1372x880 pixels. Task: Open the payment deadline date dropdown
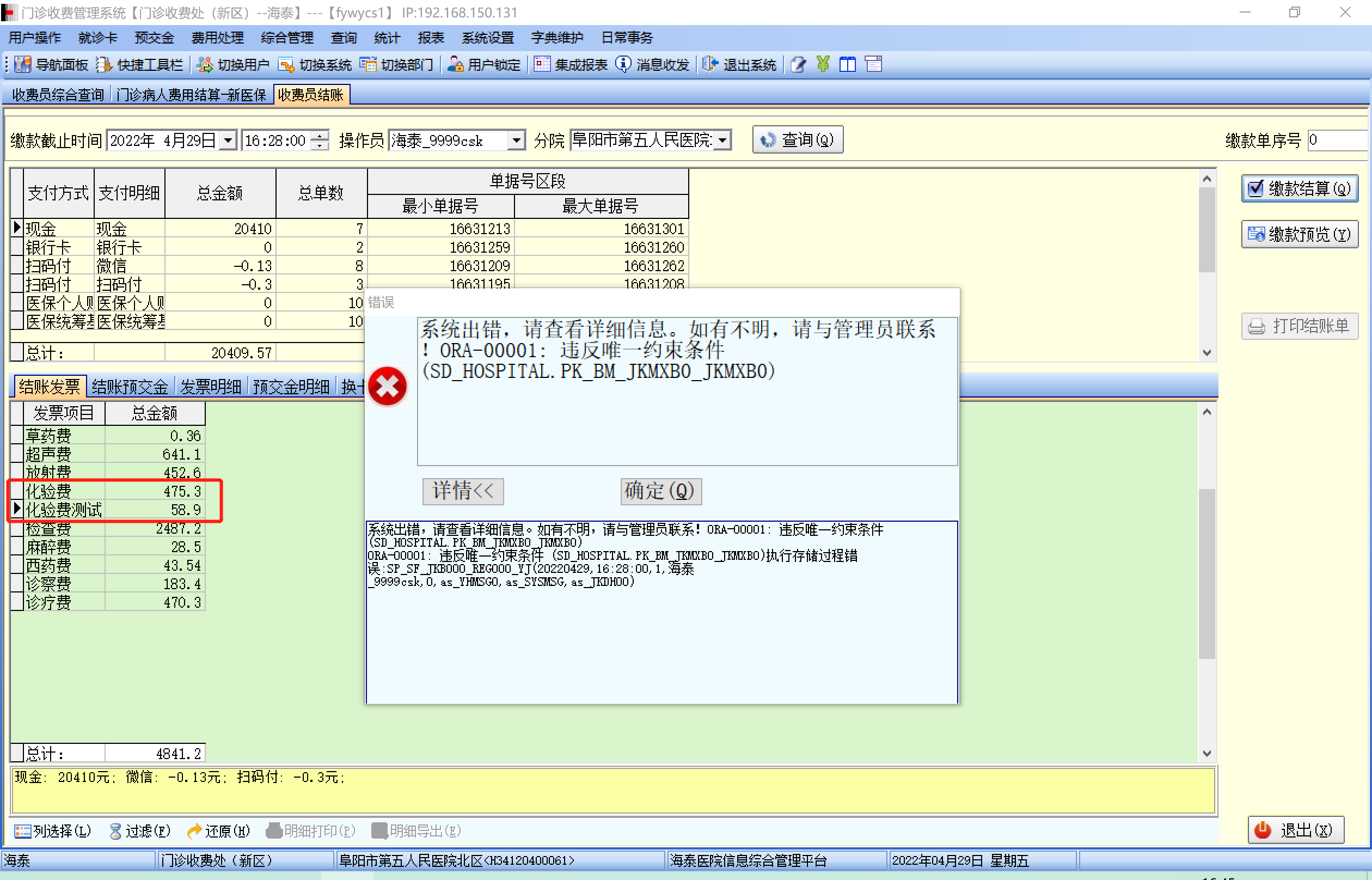point(228,140)
